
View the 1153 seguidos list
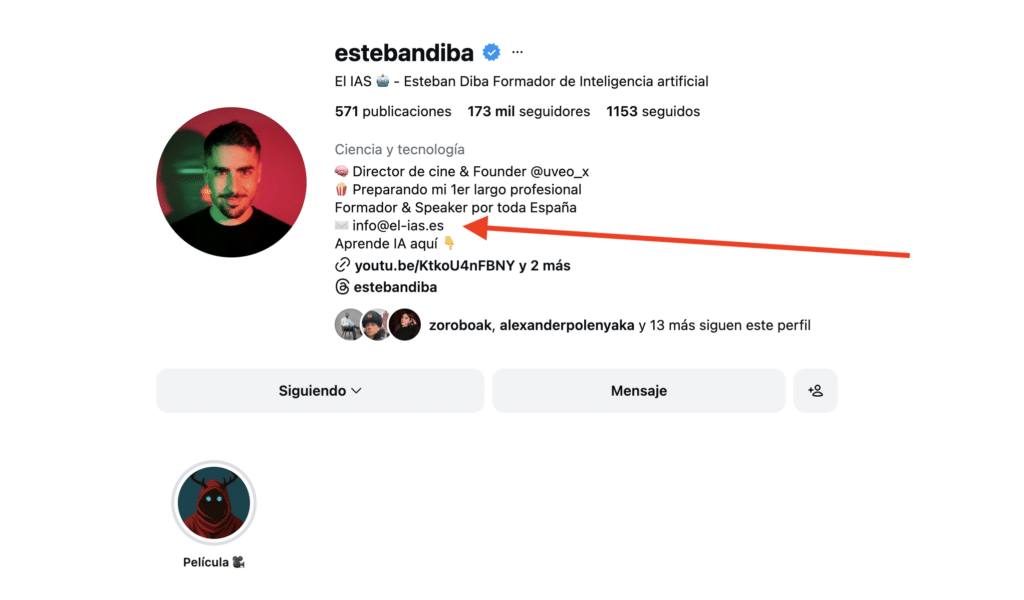tap(653, 112)
